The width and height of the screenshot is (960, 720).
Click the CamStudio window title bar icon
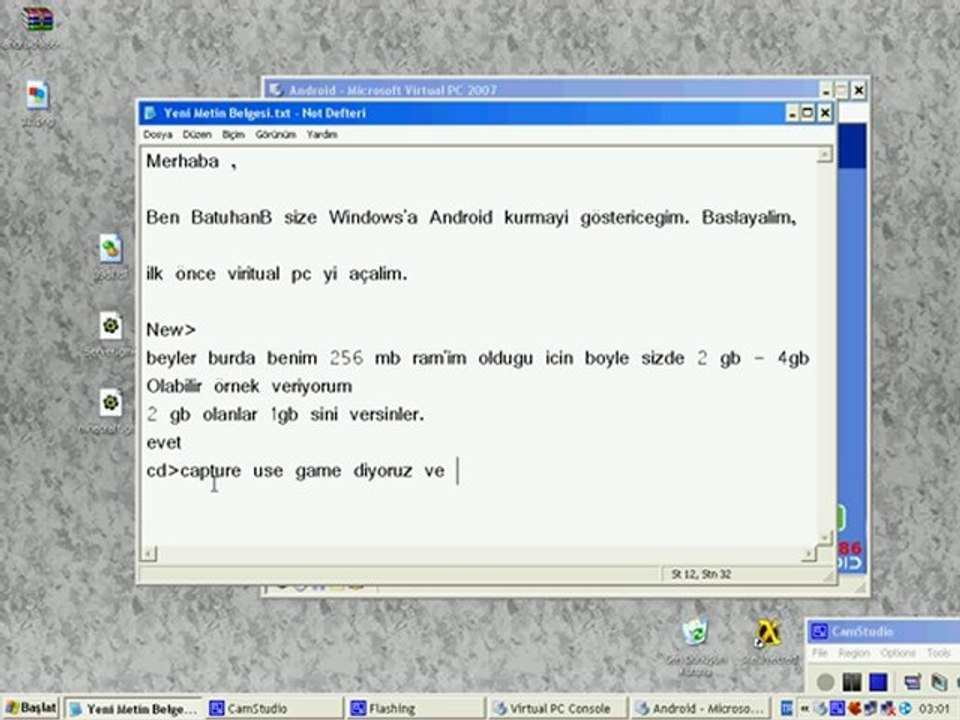(x=819, y=631)
